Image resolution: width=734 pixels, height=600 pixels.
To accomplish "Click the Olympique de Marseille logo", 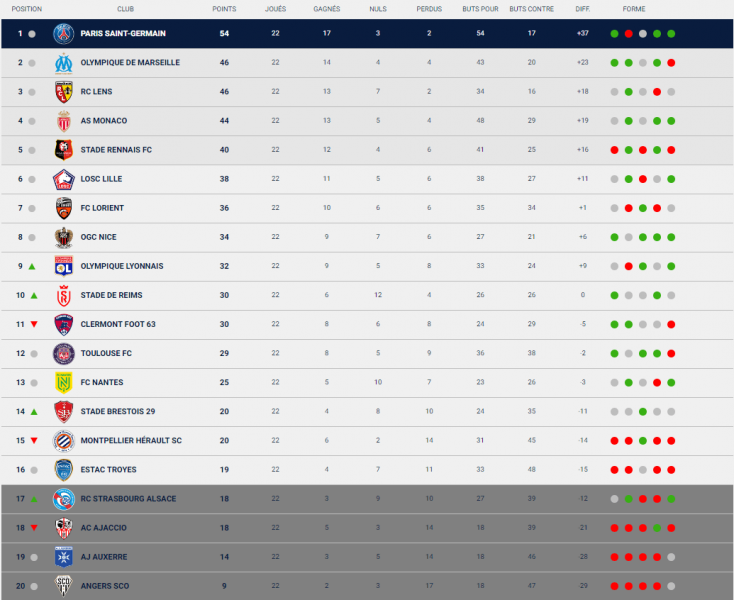I will pos(64,62).
